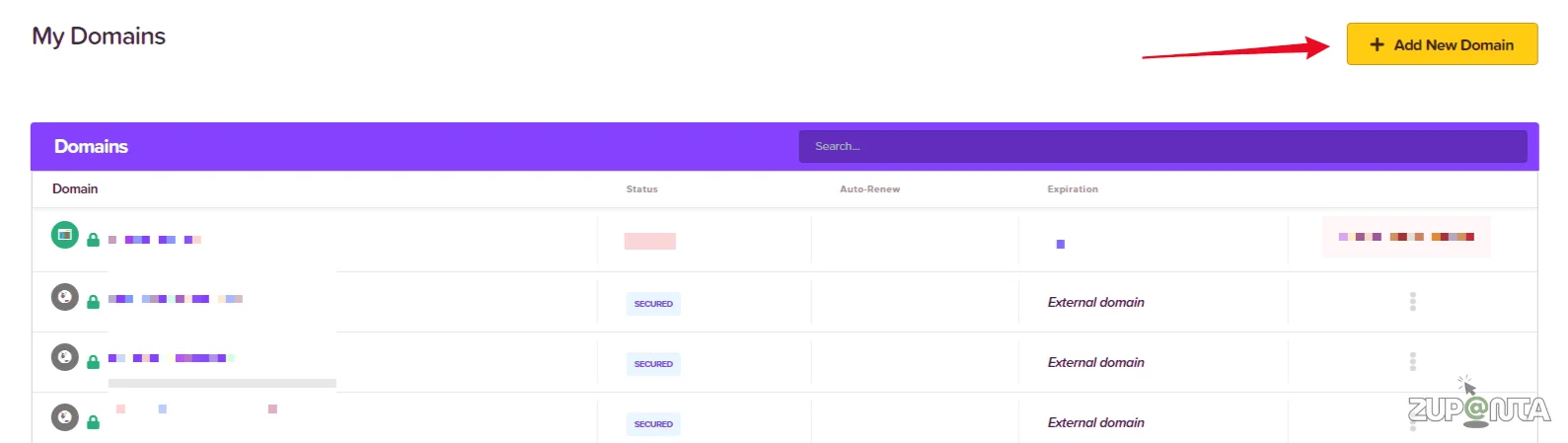This screenshot has width=1568, height=443.
Task: Click the Add New Domain button
Action: pos(1442,44)
